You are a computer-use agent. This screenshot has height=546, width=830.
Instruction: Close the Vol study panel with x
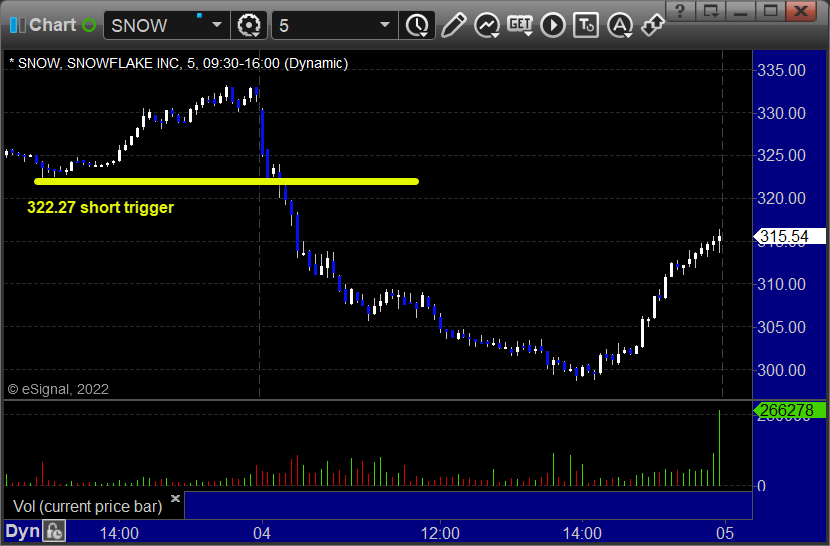click(x=175, y=498)
